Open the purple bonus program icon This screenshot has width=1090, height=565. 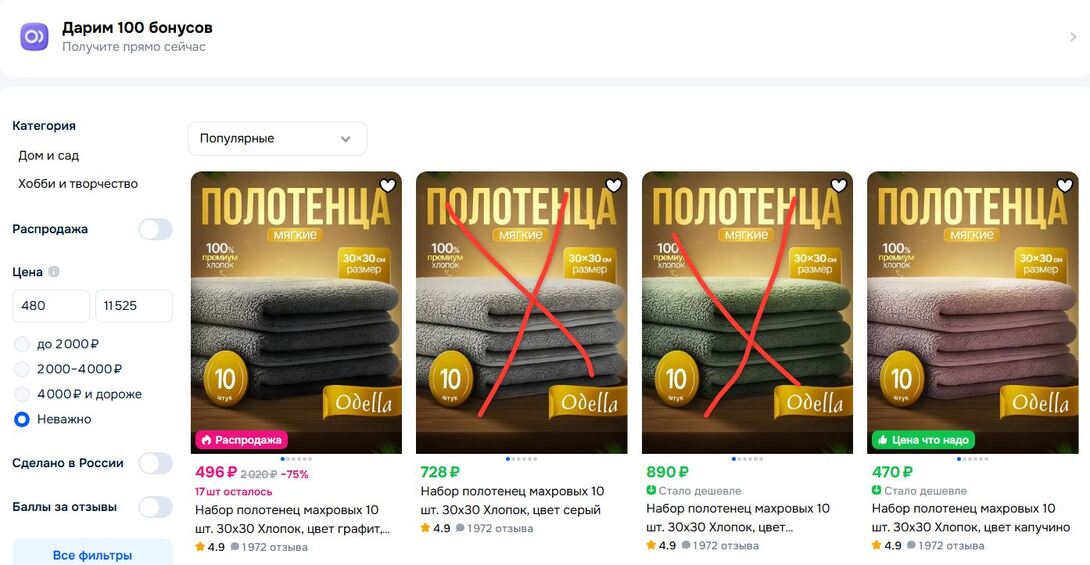click(34, 36)
